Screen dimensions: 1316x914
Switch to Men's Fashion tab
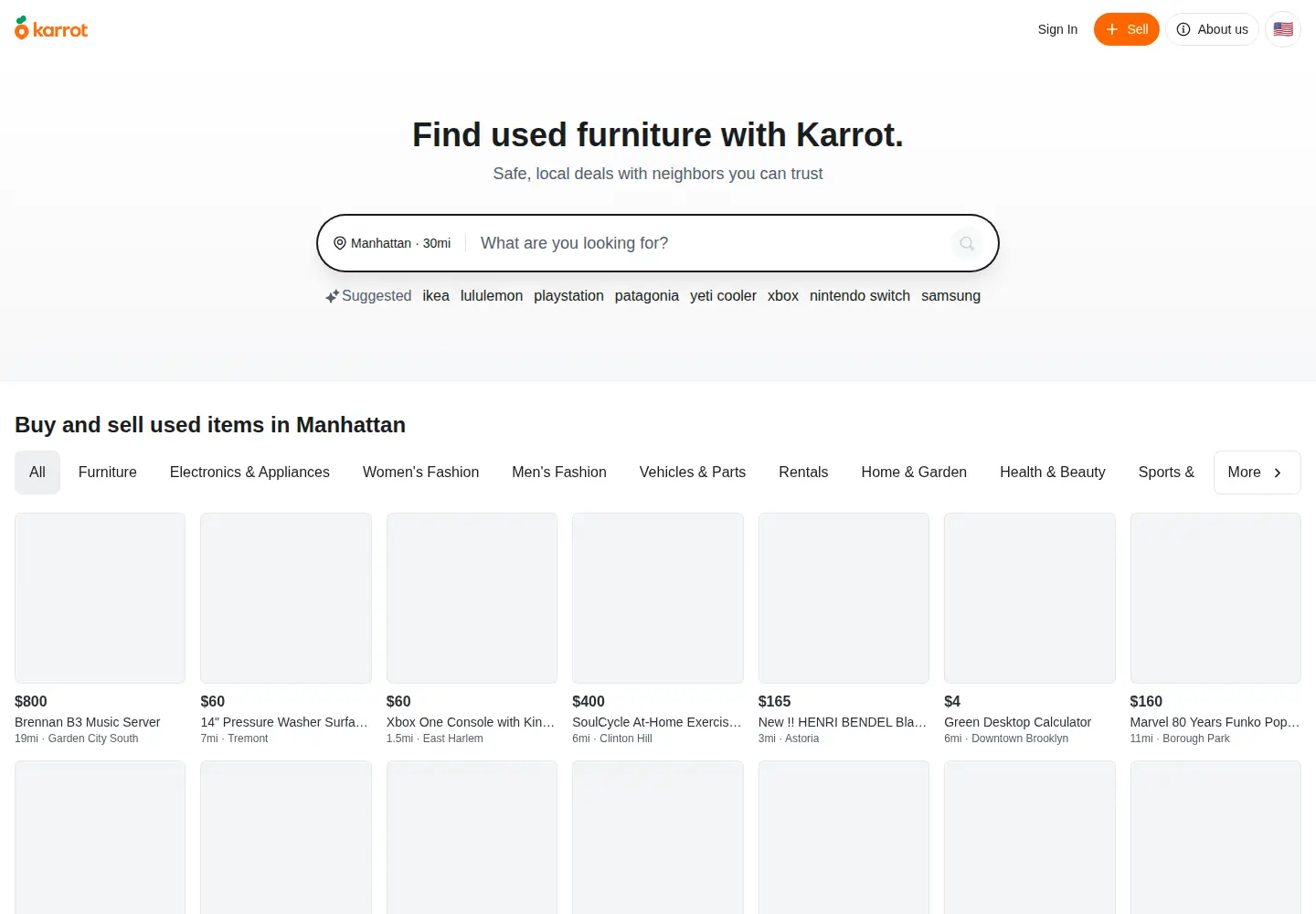click(x=559, y=473)
